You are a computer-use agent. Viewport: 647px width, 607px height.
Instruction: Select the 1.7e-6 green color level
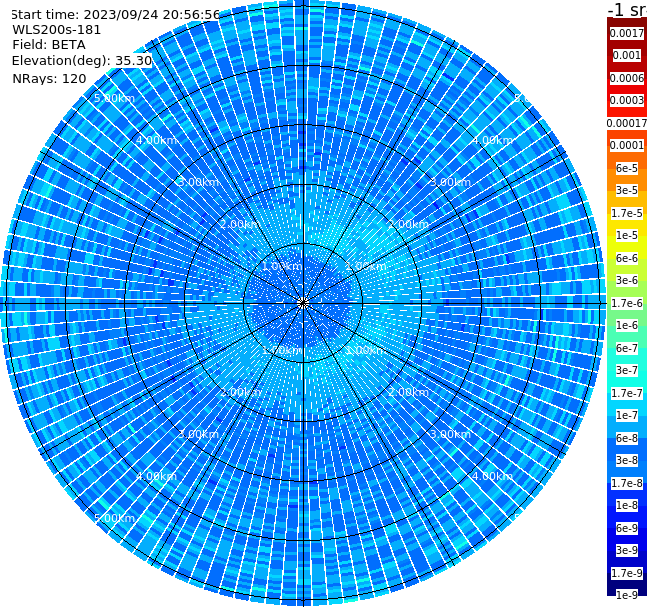point(627,303)
